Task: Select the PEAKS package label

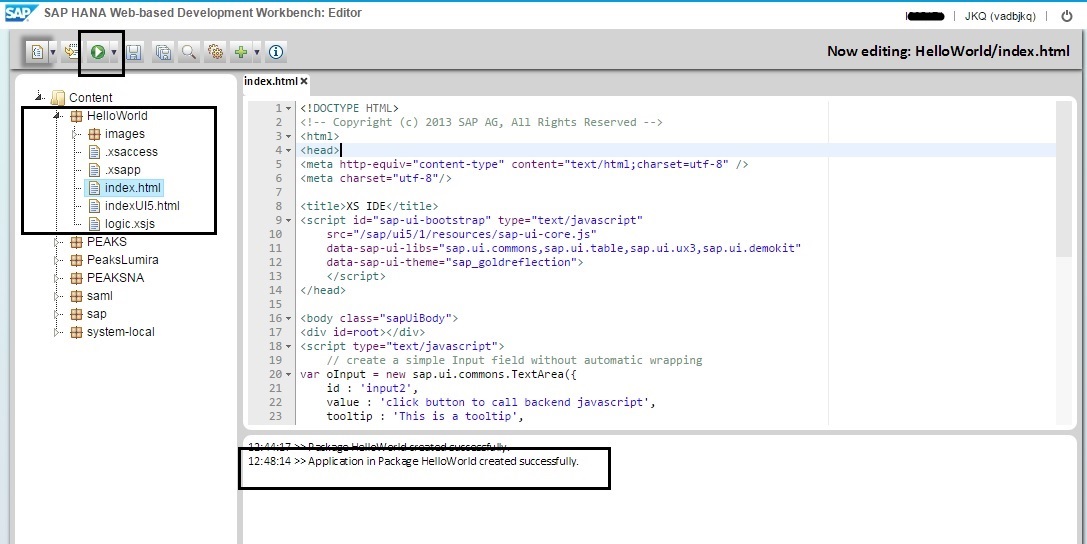Action: tap(107, 242)
